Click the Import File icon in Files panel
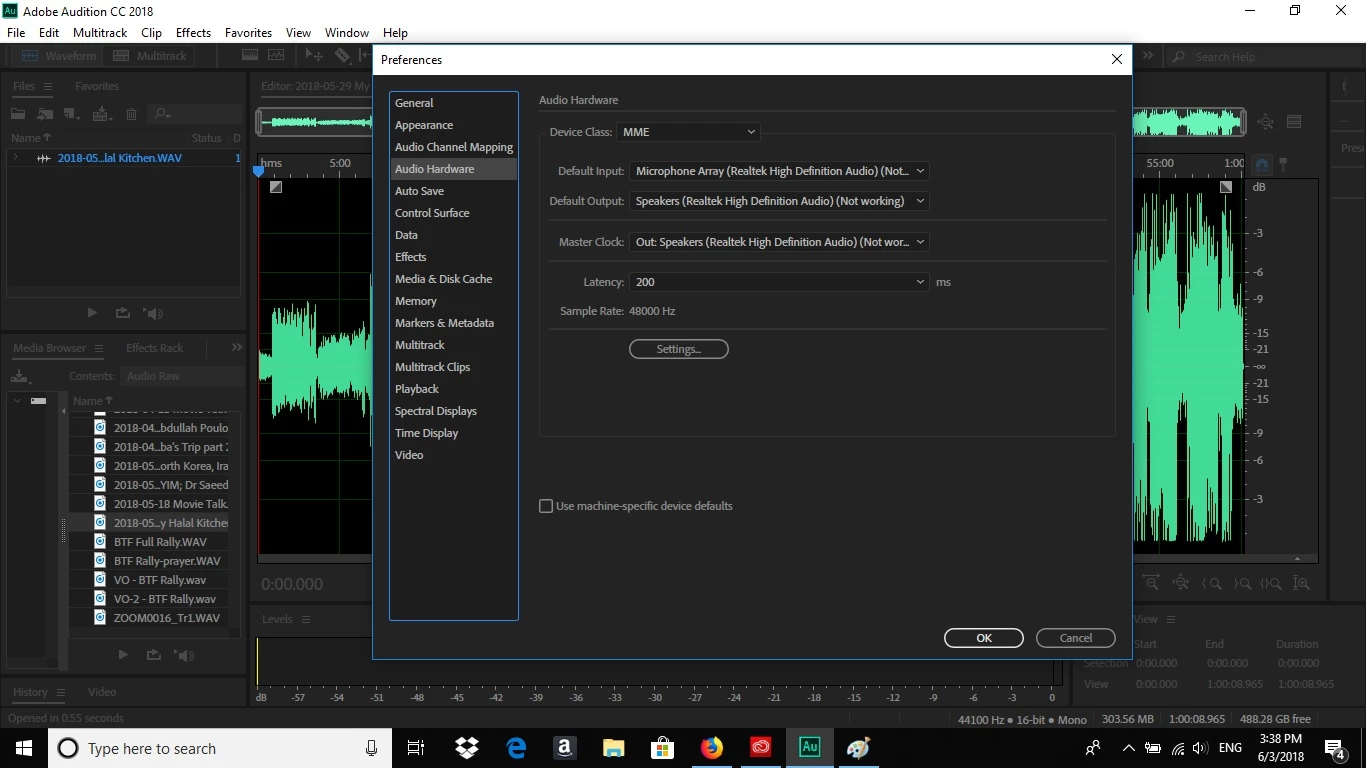Screen dimensions: 1366x768 point(45,115)
